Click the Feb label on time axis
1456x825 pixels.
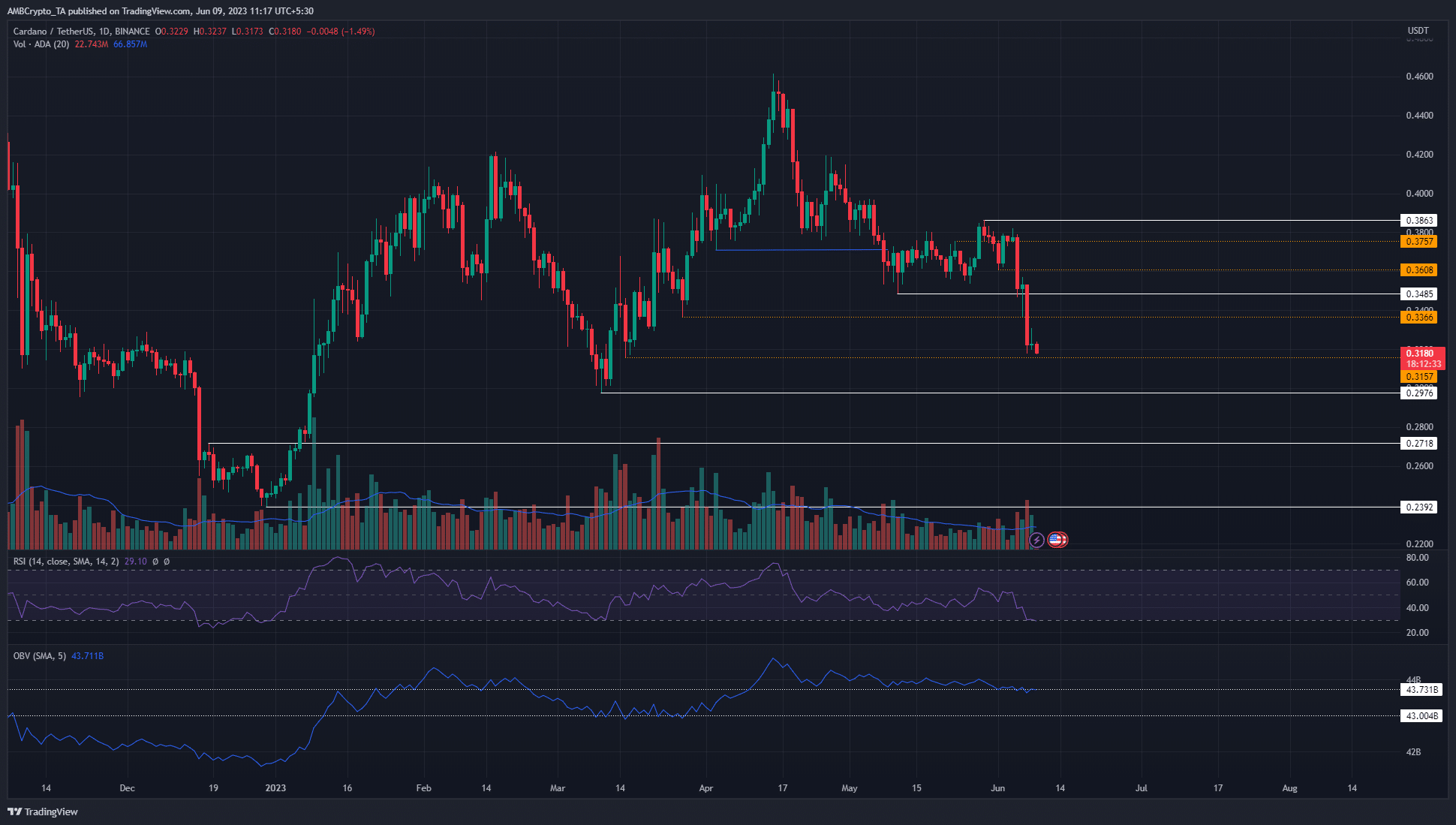(424, 788)
